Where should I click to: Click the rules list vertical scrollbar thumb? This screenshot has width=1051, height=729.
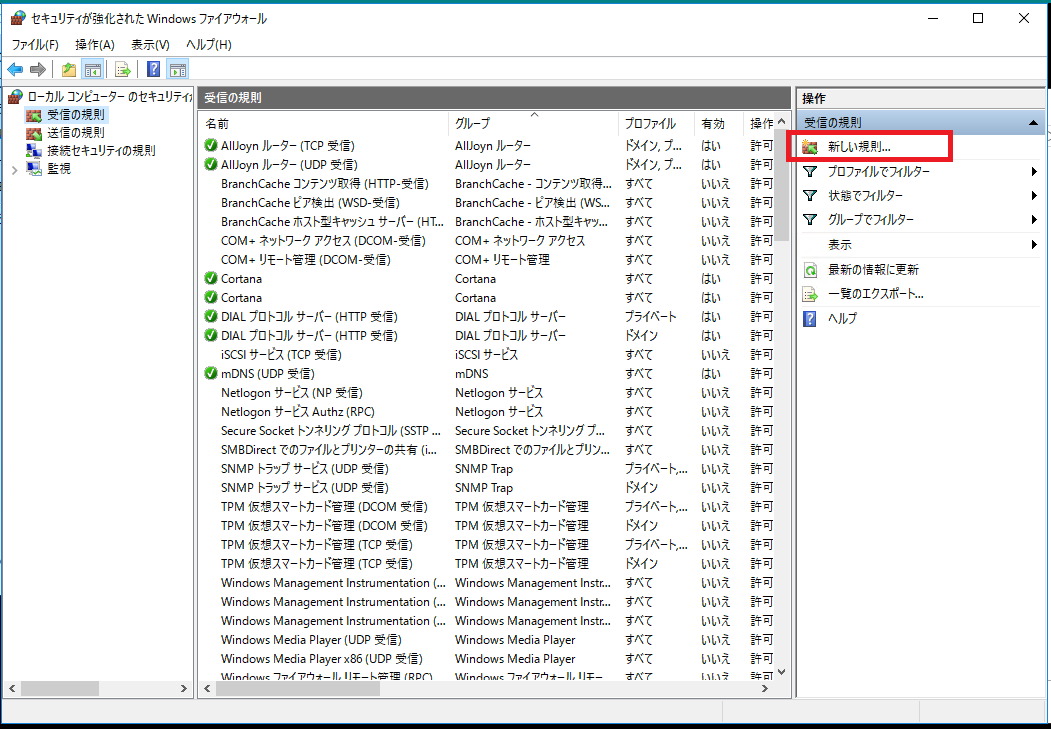(x=782, y=185)
